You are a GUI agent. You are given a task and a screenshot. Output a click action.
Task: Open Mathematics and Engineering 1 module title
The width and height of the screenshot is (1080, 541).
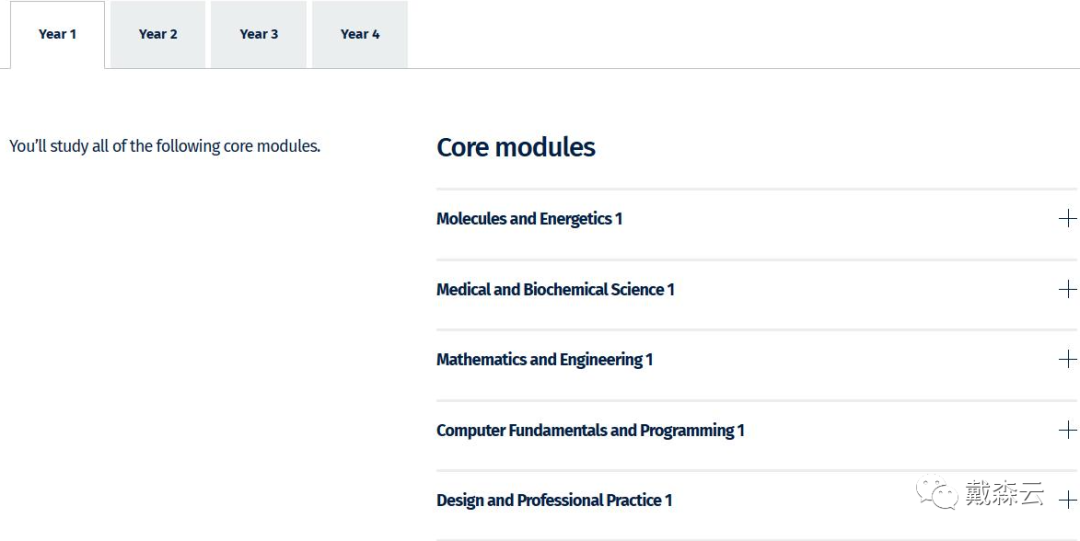[x=544, y=360]
